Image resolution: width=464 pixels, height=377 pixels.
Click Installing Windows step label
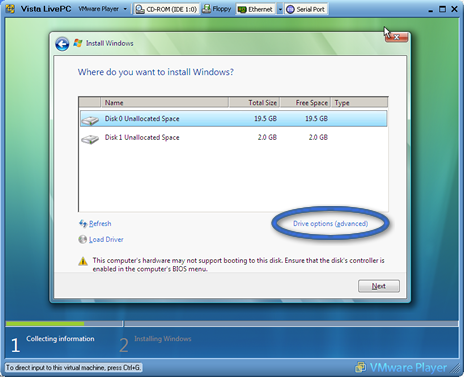click(x=163, y=339)
